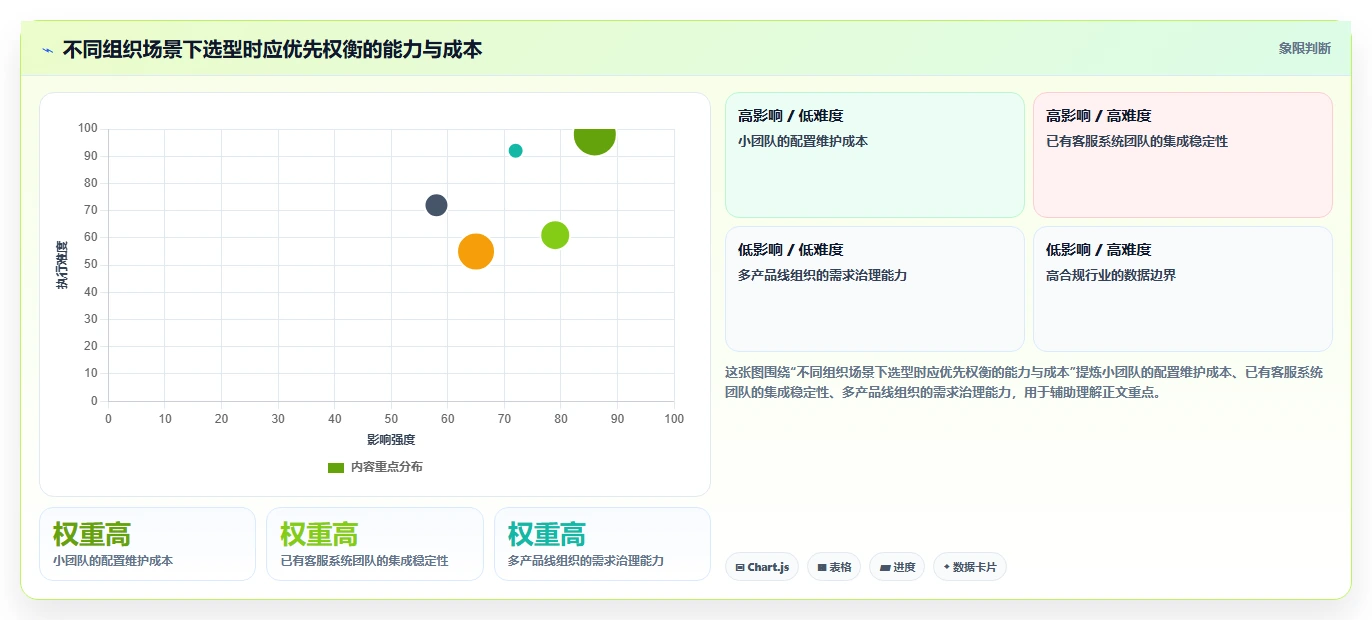Click the 执行难度 y-axis title
This screenshot has width=1372, height=620.
62,265
